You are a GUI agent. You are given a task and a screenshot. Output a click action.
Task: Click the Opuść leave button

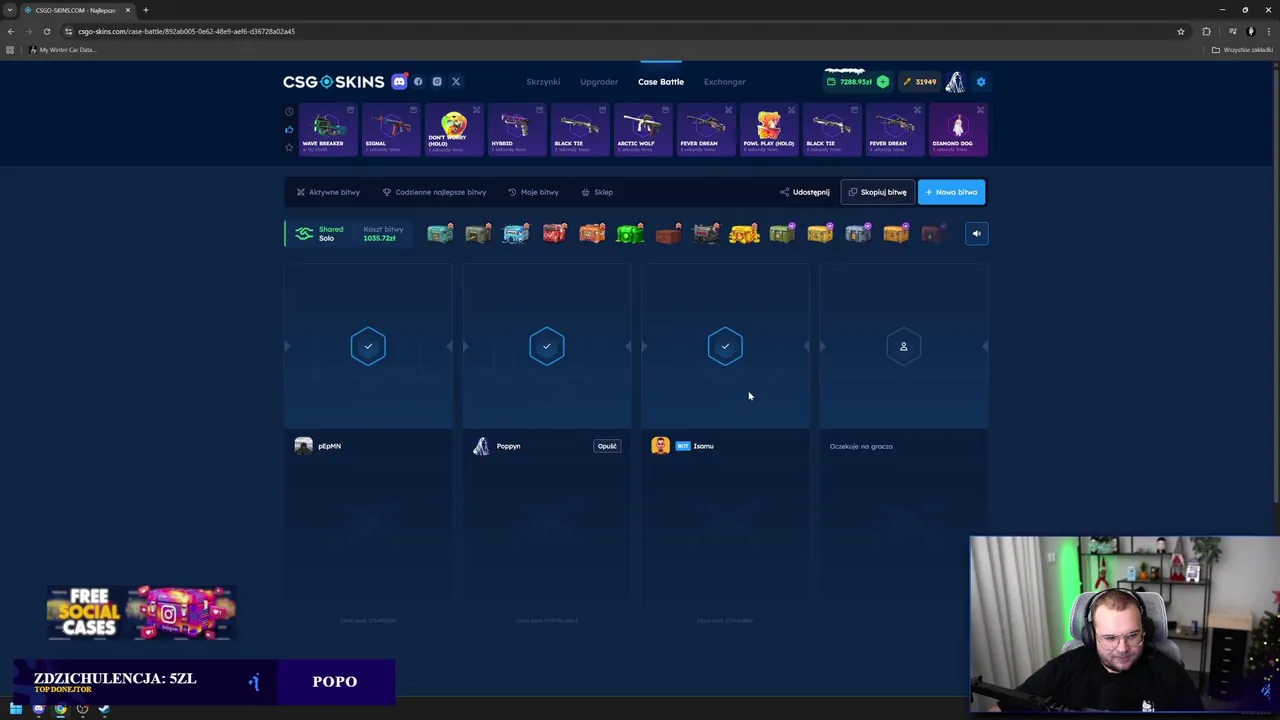tap(607, 446)
